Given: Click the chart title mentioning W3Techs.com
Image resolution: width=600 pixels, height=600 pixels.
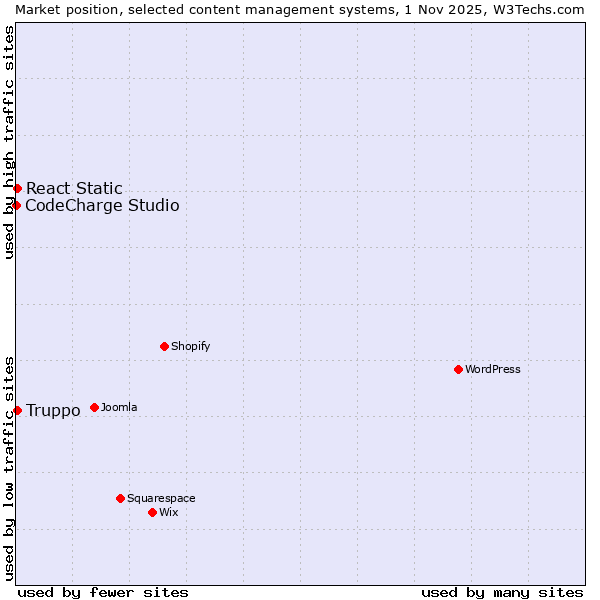Looking at the screenshot, I should point(300,9).
